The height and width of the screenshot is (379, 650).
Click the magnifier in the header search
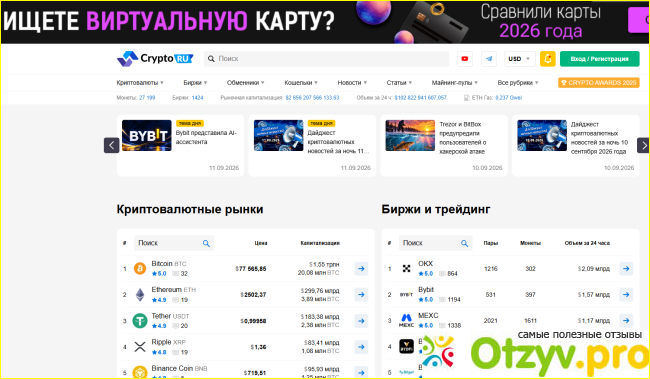point(211,59)
